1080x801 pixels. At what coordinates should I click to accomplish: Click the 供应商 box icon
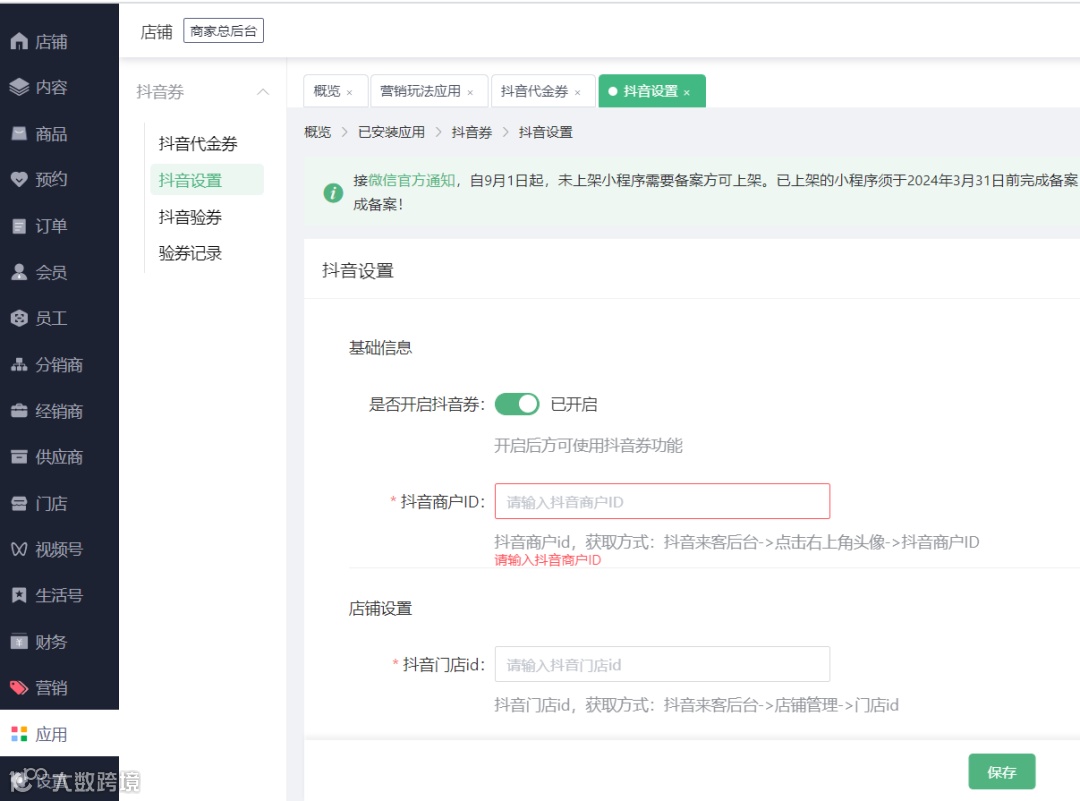click(x=19, y=457)
